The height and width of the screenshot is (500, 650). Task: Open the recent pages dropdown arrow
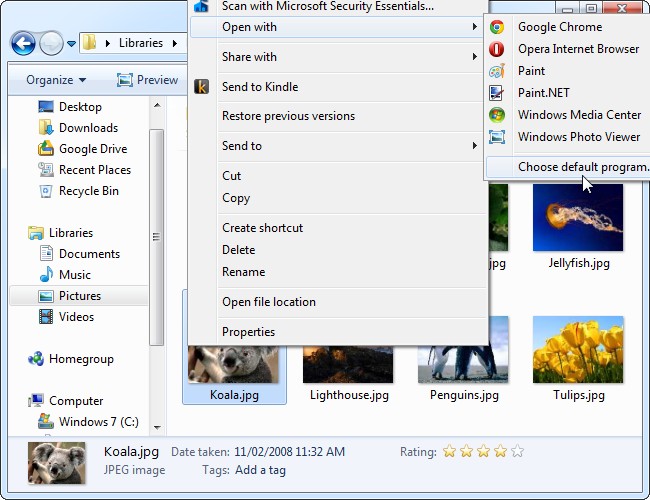click(x=71, y=44)
